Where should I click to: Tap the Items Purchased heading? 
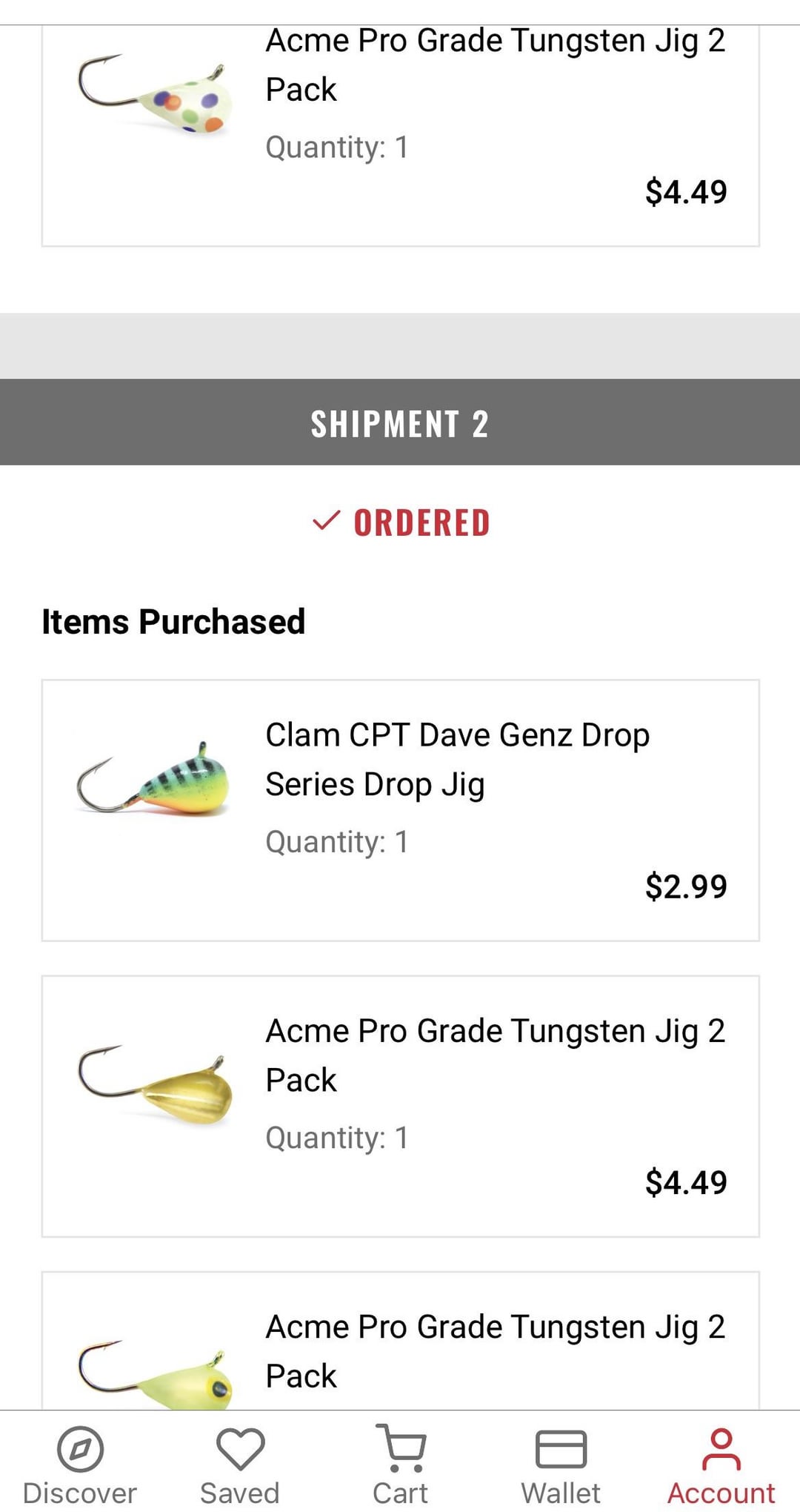point(173,621)
